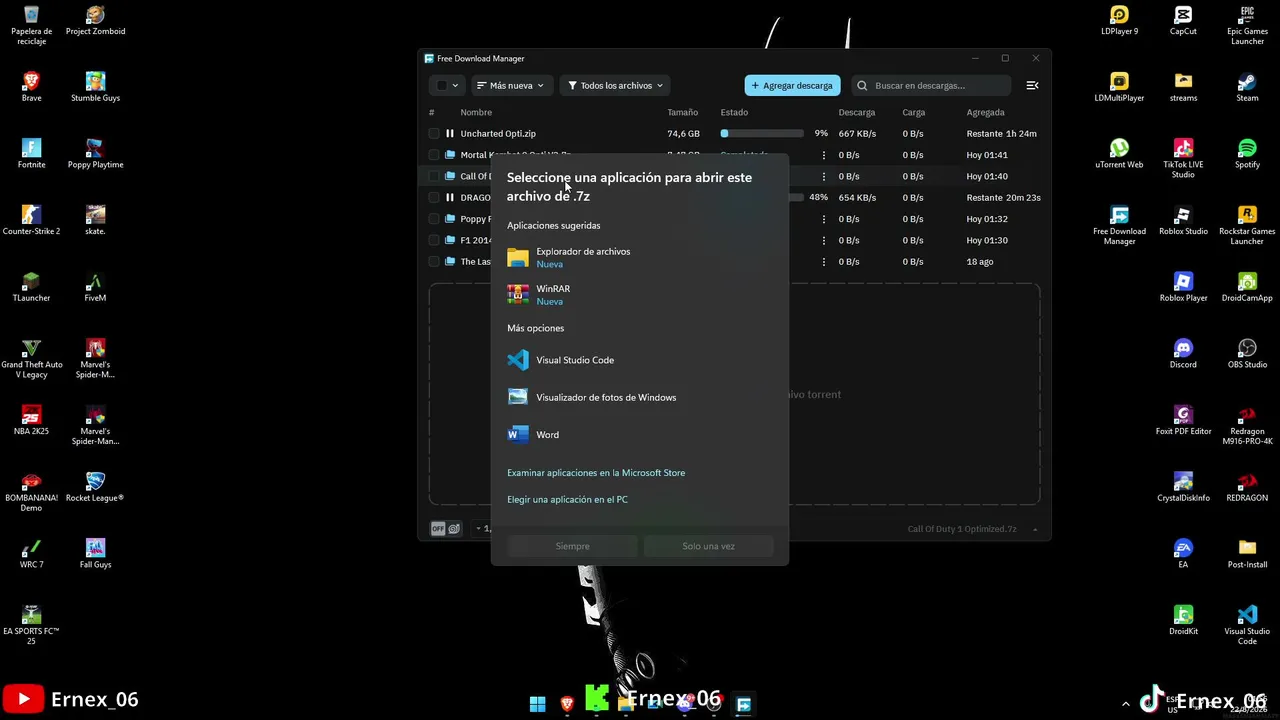
Task: Toggle the OFF switch in the status bar
Action: 438,529
